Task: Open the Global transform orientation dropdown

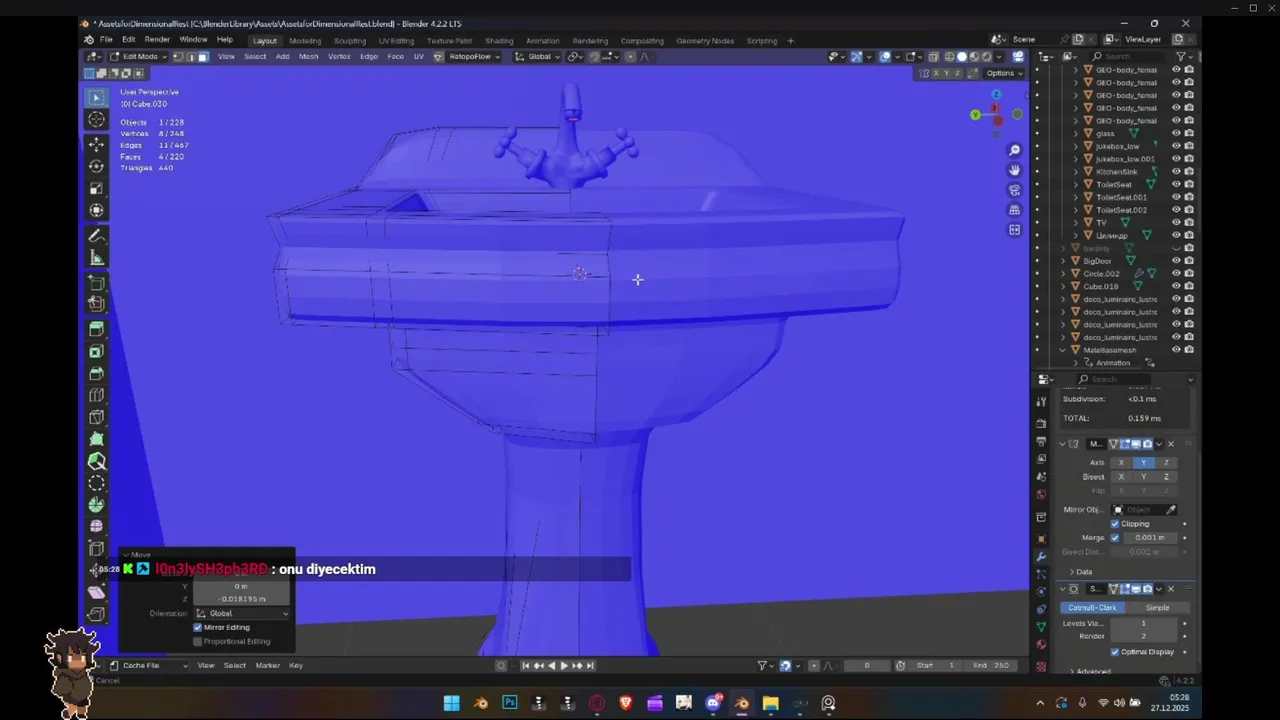Action: (x=538, y=57)
